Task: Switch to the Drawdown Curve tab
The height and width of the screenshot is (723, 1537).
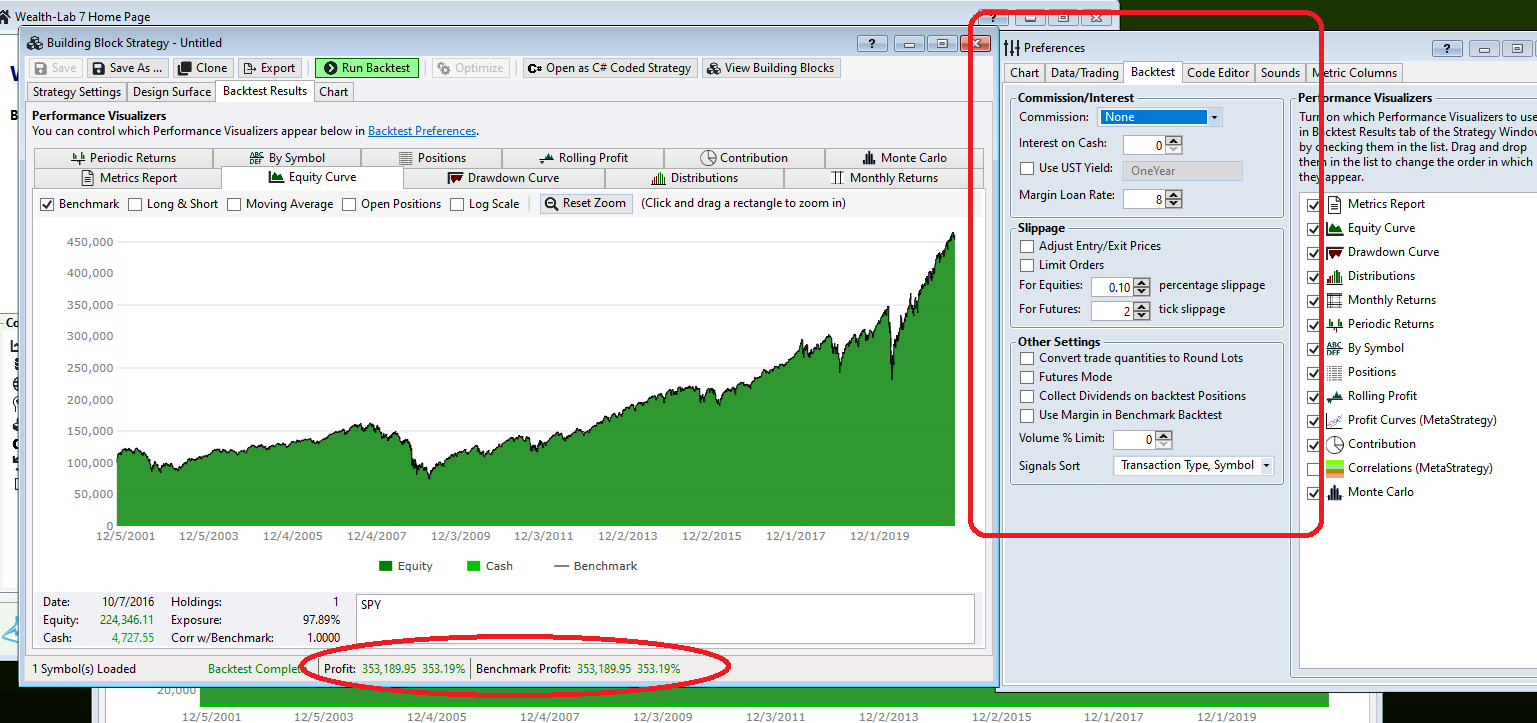Action: [x=502, y=178]
